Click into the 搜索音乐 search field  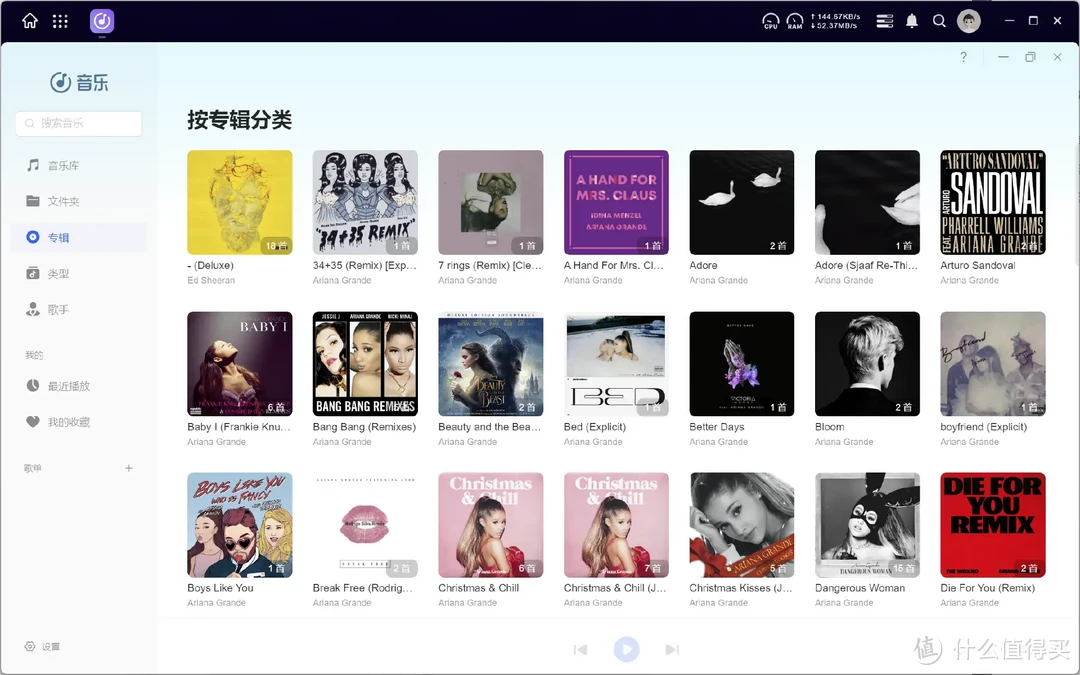(79, 123)
